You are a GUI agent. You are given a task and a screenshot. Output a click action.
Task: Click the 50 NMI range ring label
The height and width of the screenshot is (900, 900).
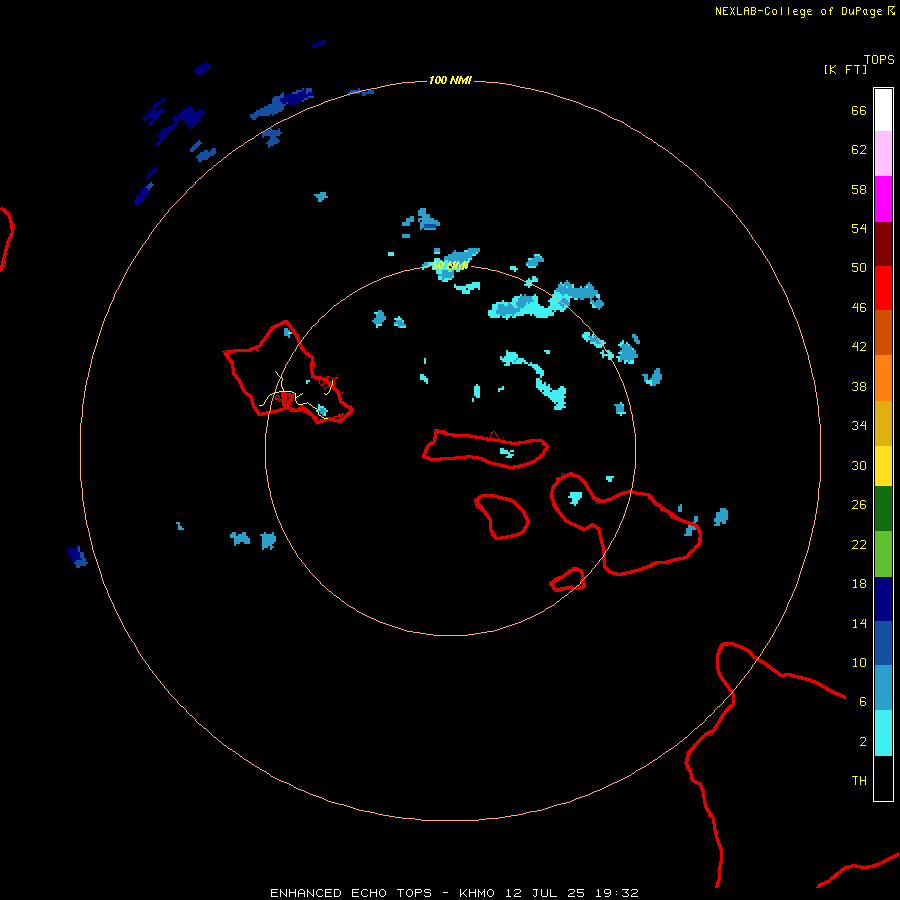point(450,265)
